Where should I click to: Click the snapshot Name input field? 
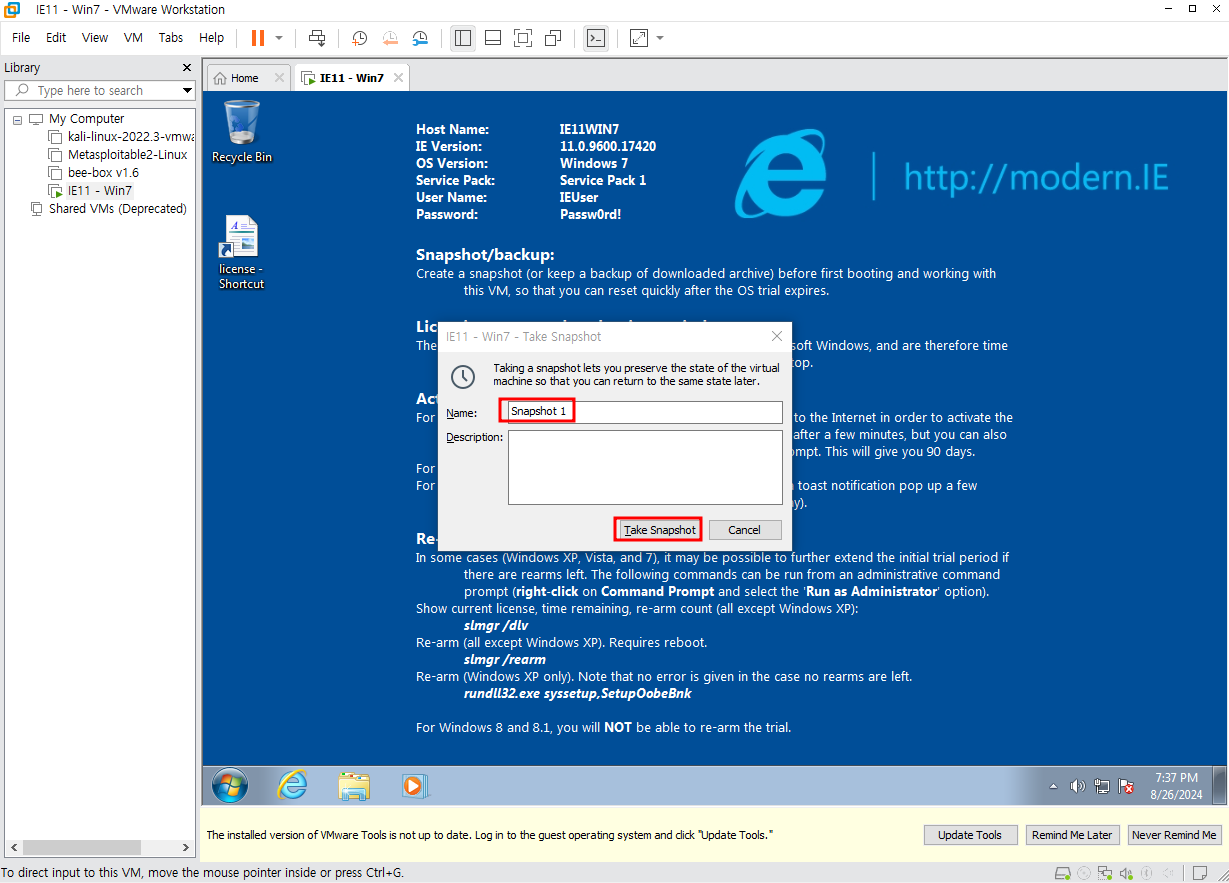tap(645, 412)
